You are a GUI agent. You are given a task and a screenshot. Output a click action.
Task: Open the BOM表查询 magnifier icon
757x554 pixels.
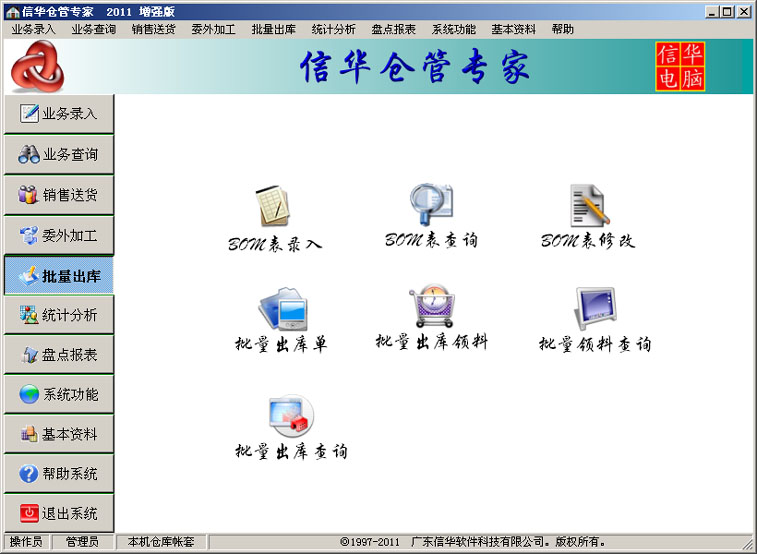(431, 204)
